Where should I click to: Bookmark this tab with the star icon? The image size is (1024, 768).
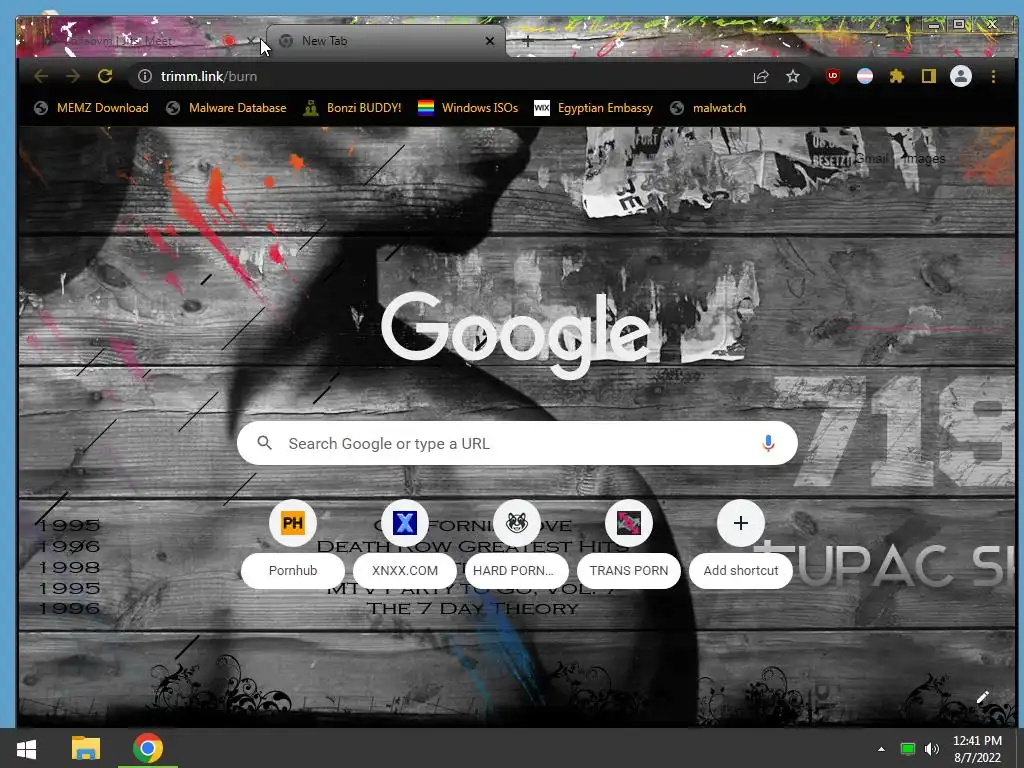coord(793,76)
